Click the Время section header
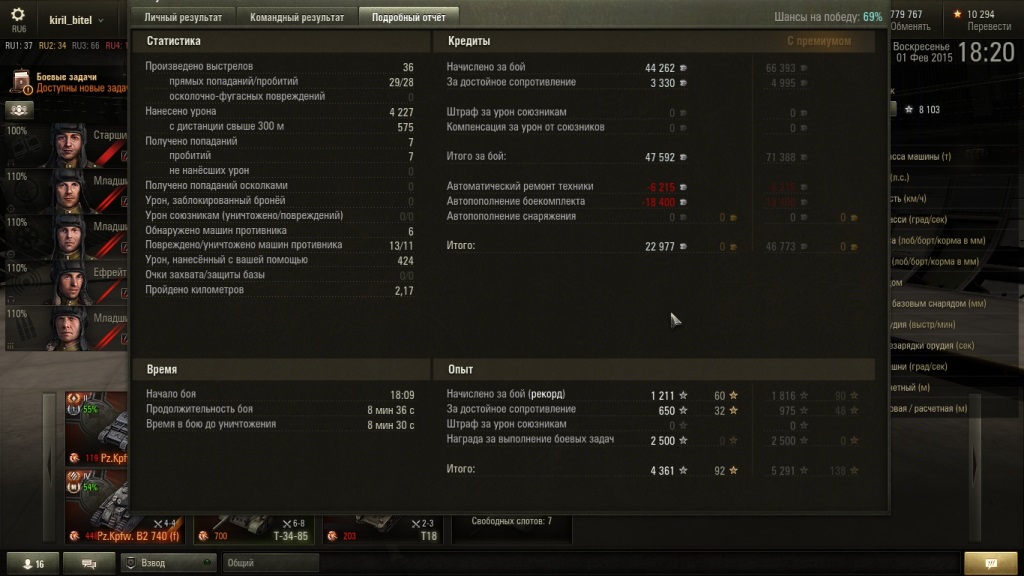Viewport: 1024px width, 576px height. (x=162, y=369)
